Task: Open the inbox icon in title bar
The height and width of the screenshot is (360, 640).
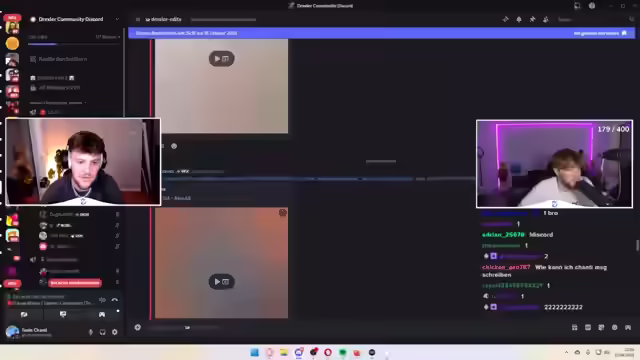Action: 577,6
